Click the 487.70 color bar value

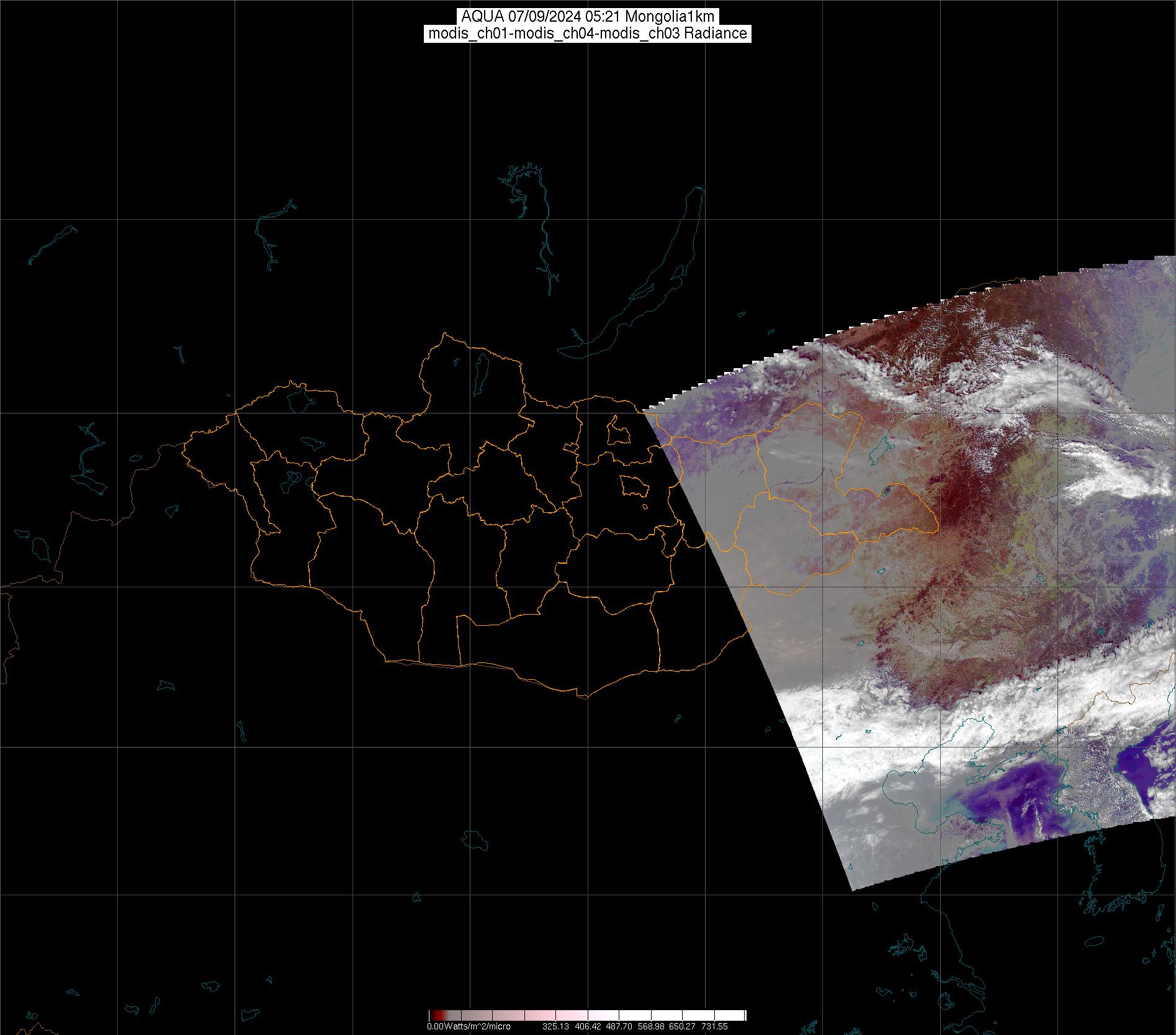(x=618, y=1026)
